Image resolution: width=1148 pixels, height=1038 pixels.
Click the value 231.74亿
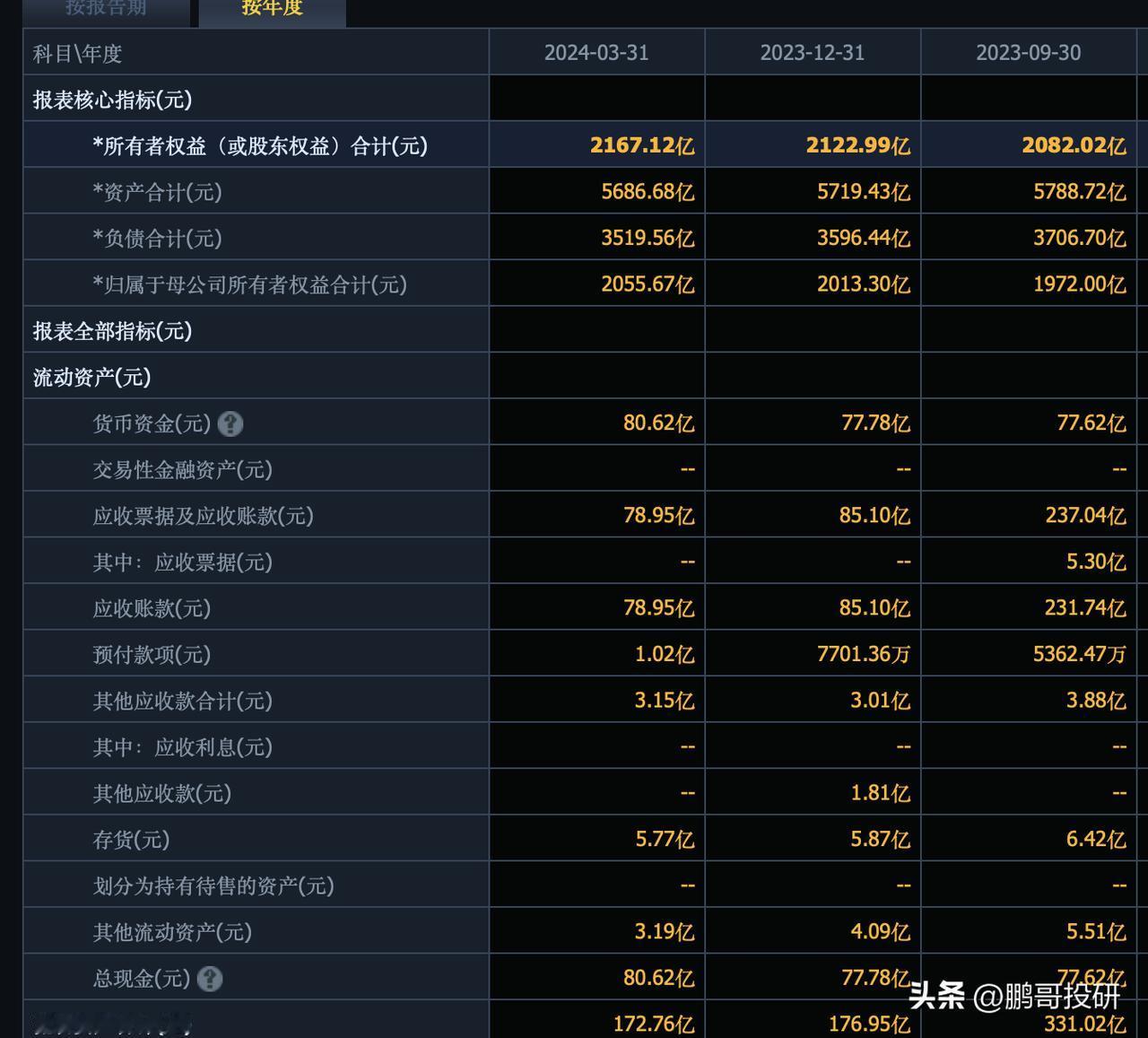coord(1085,608)
